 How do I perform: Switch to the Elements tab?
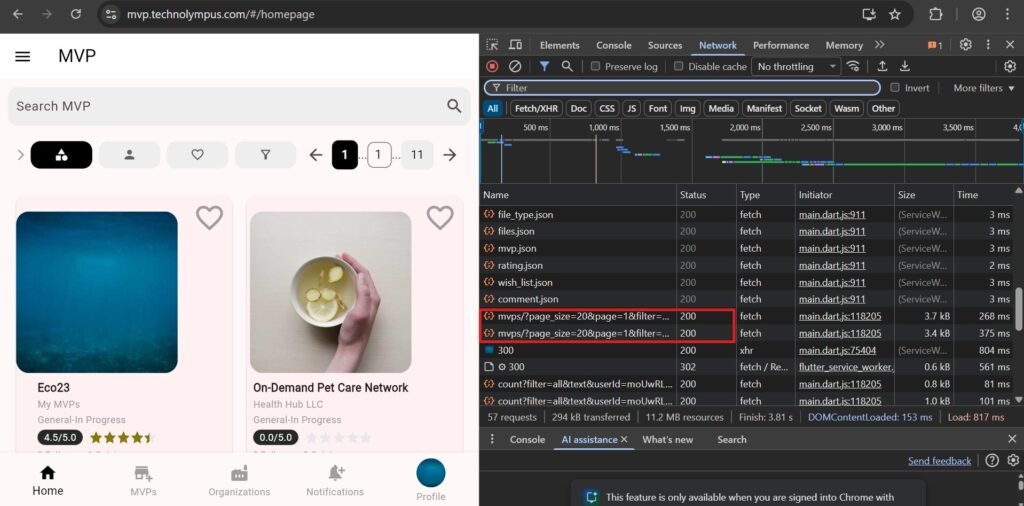560,45
